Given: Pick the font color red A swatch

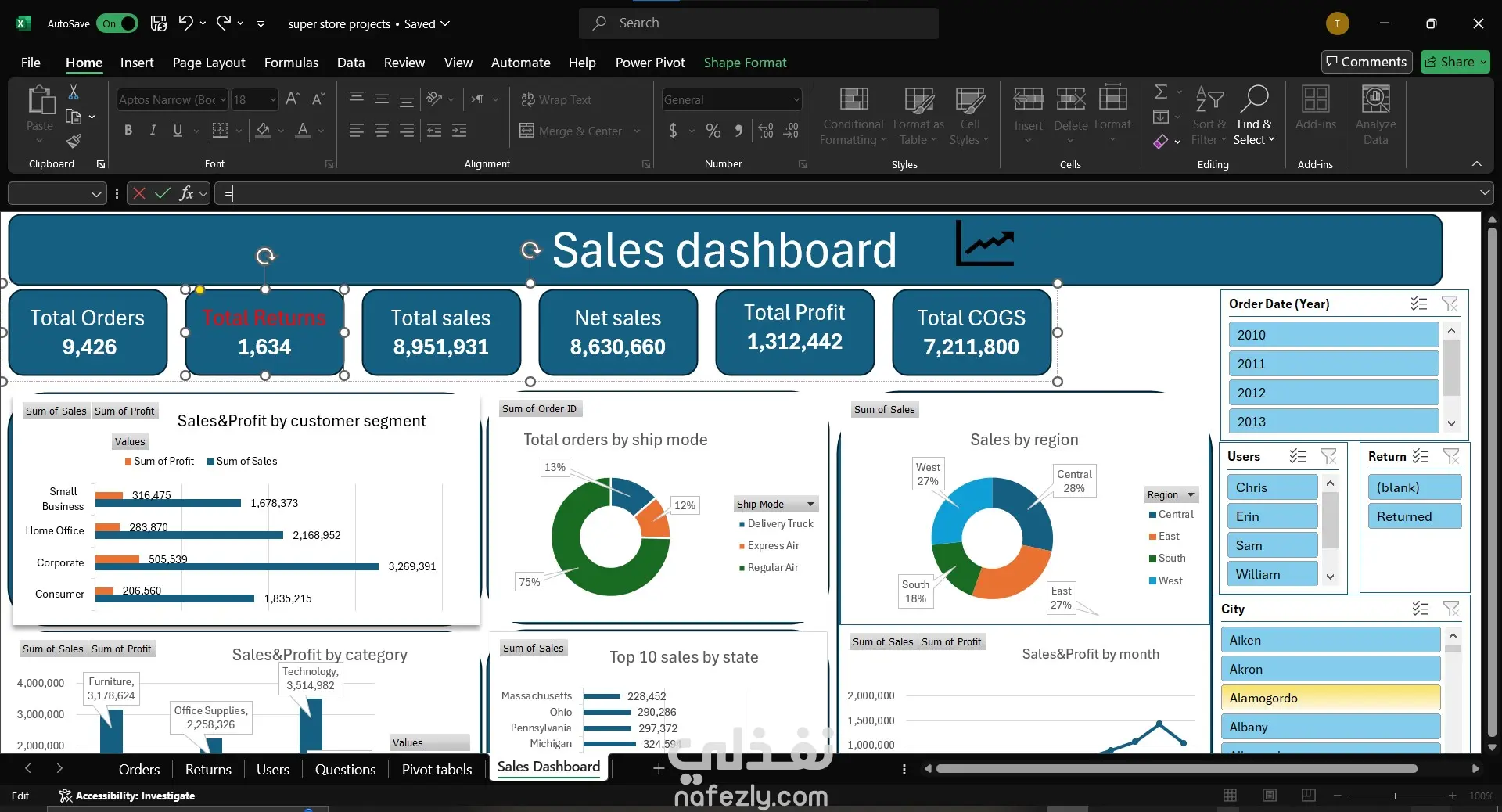Looking at the screenshot, I should [x=303, y=131].
